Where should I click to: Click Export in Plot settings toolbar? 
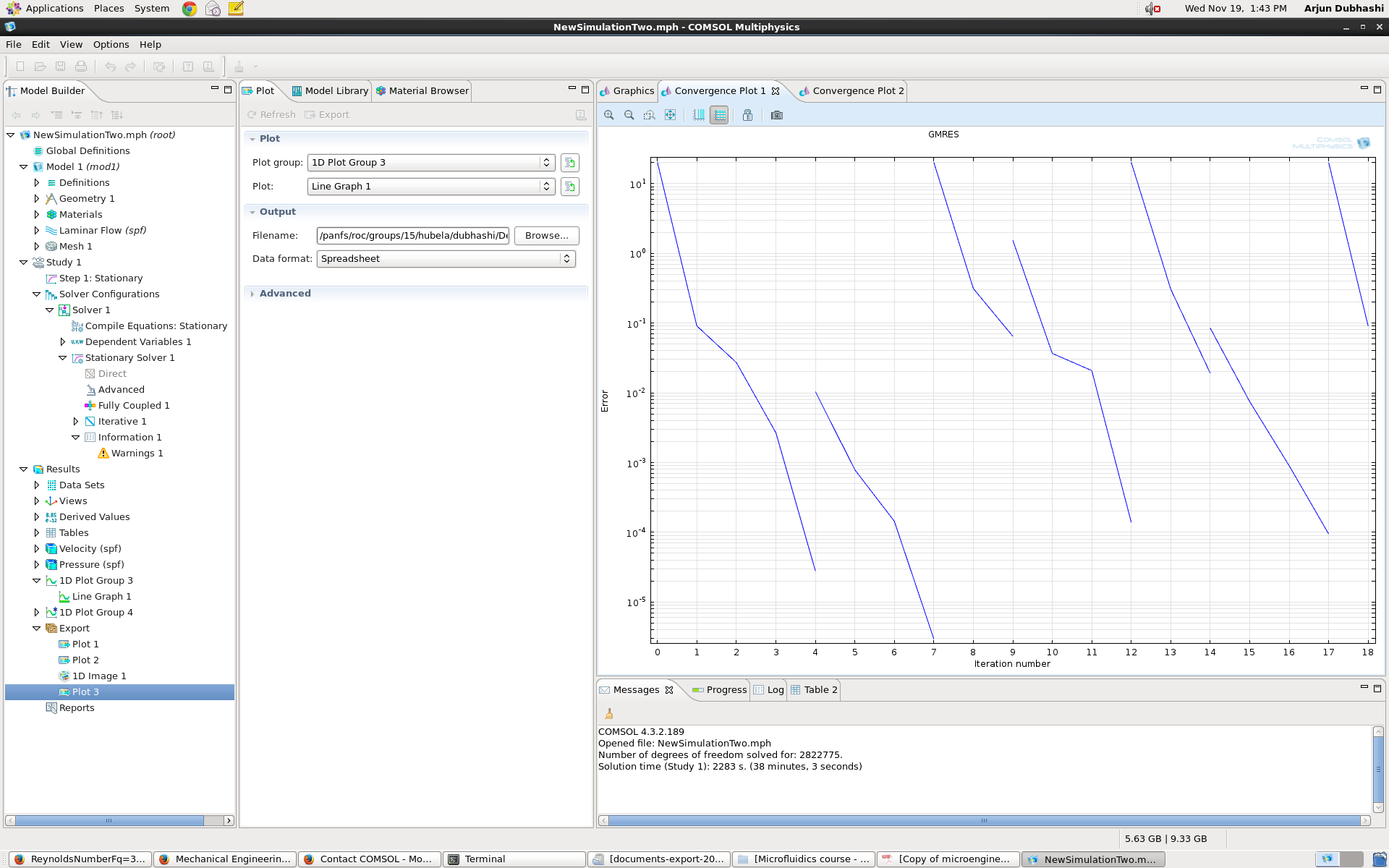point(327,115)
